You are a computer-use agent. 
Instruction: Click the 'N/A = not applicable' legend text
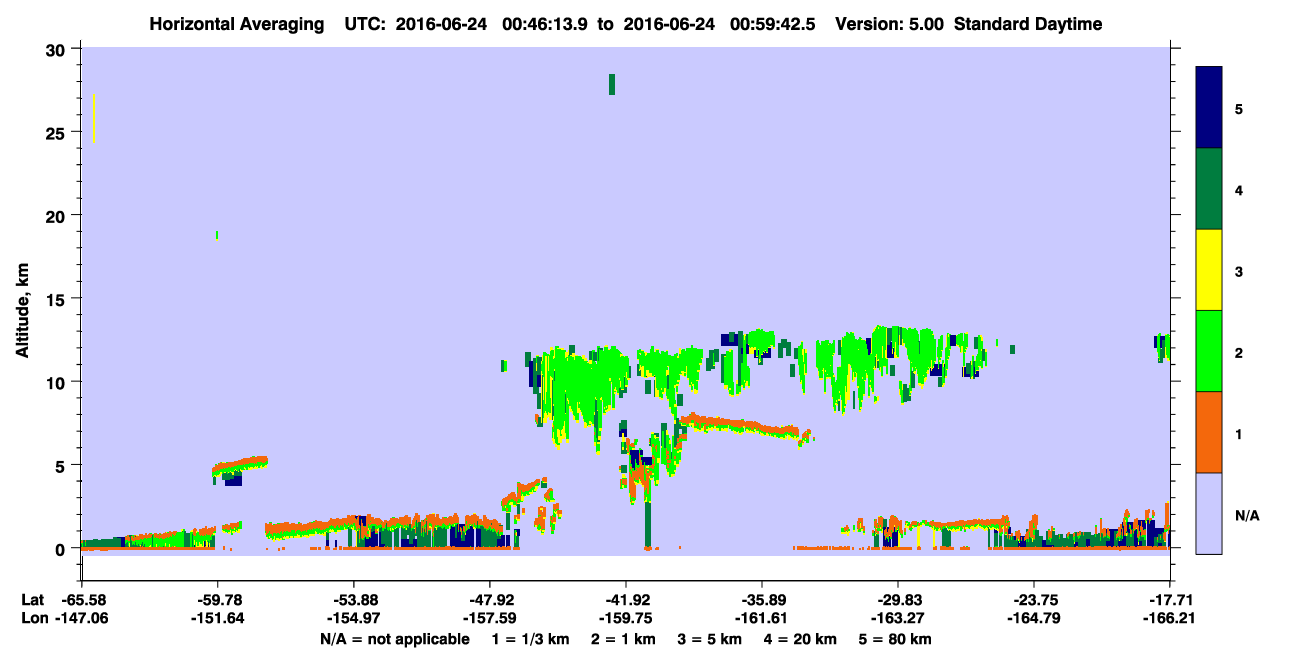[394, 639]
